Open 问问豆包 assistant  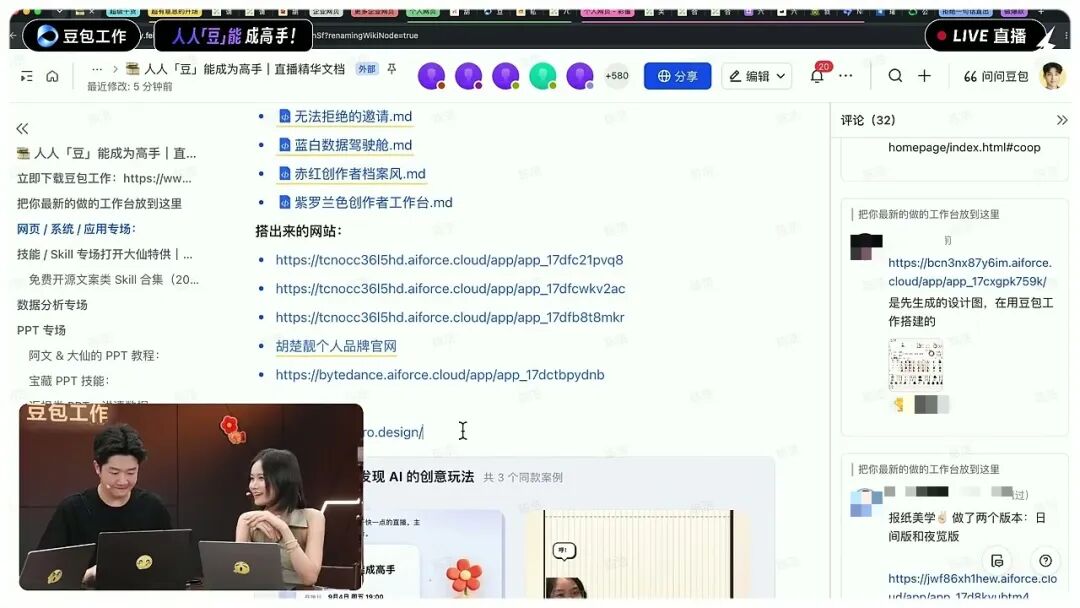[995, 76]
